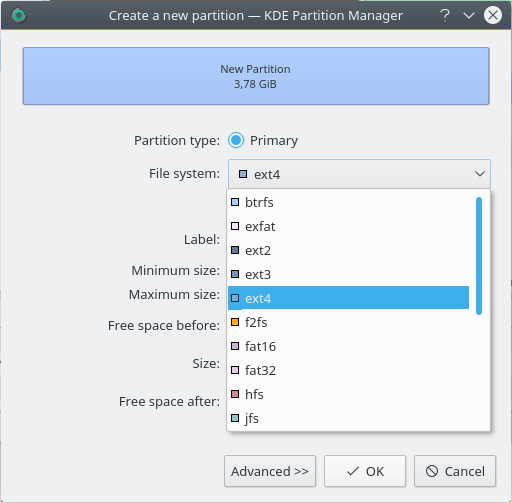This screenshot has height=503, width=512.
Task: Click the Minimum size label
Action: 176,271
